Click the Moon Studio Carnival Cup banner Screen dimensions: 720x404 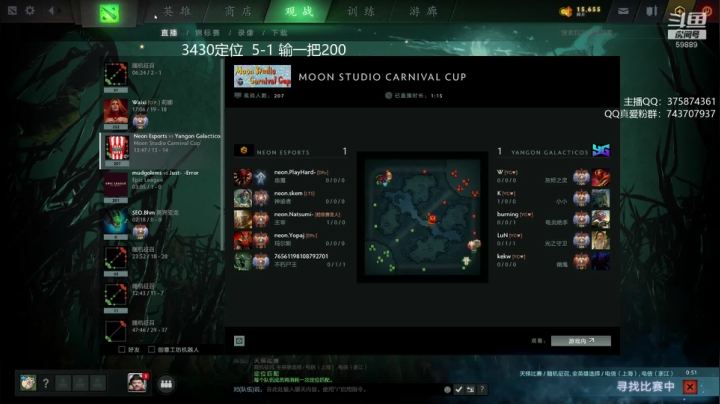tap(262, 76)
